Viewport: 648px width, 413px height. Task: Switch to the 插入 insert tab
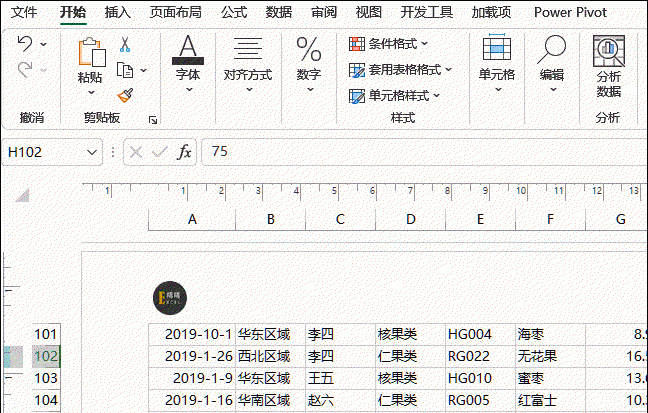coord(118,12)
